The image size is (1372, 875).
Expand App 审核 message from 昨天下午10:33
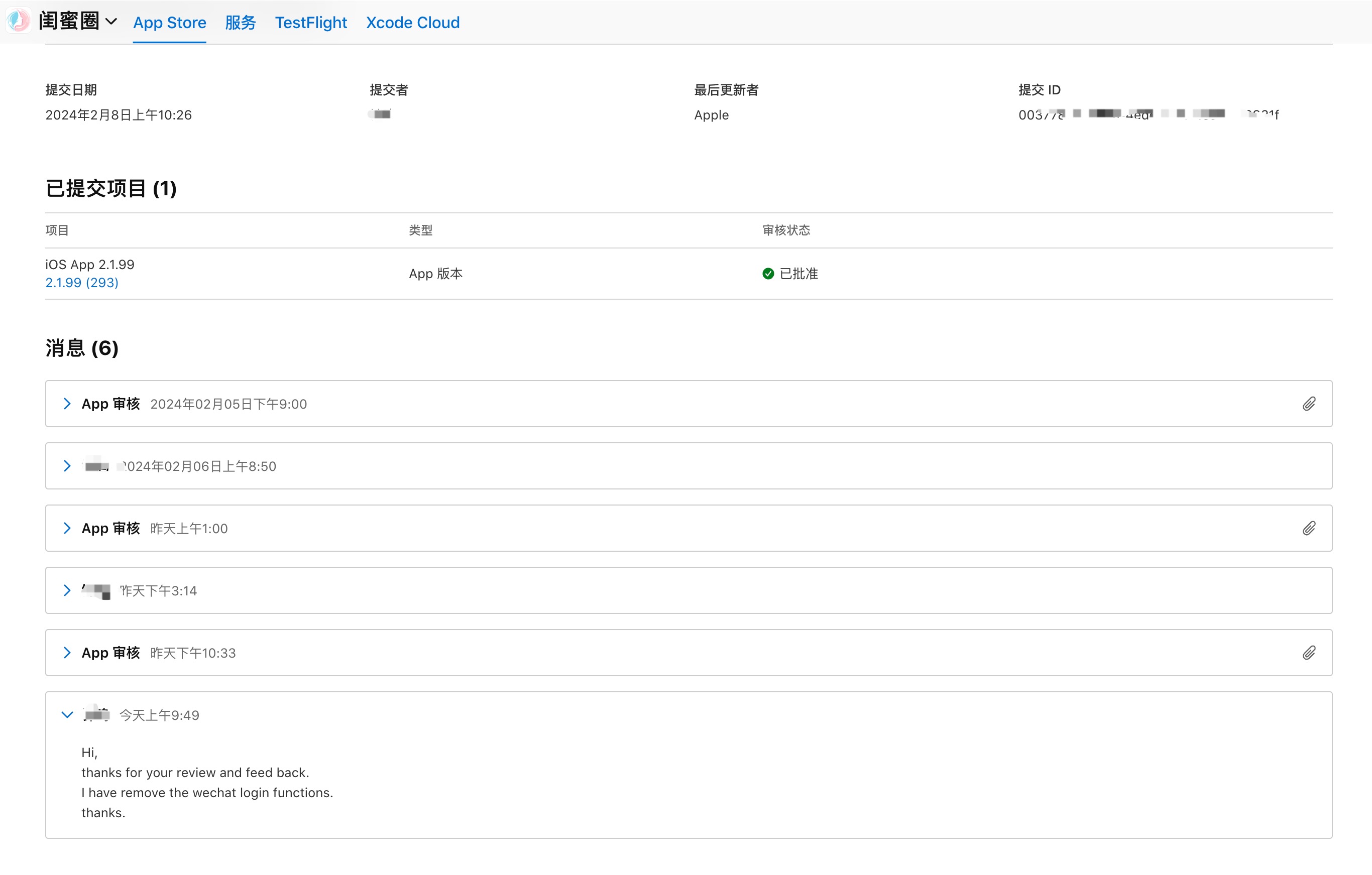pyautogui.click(x=67, y=653)
